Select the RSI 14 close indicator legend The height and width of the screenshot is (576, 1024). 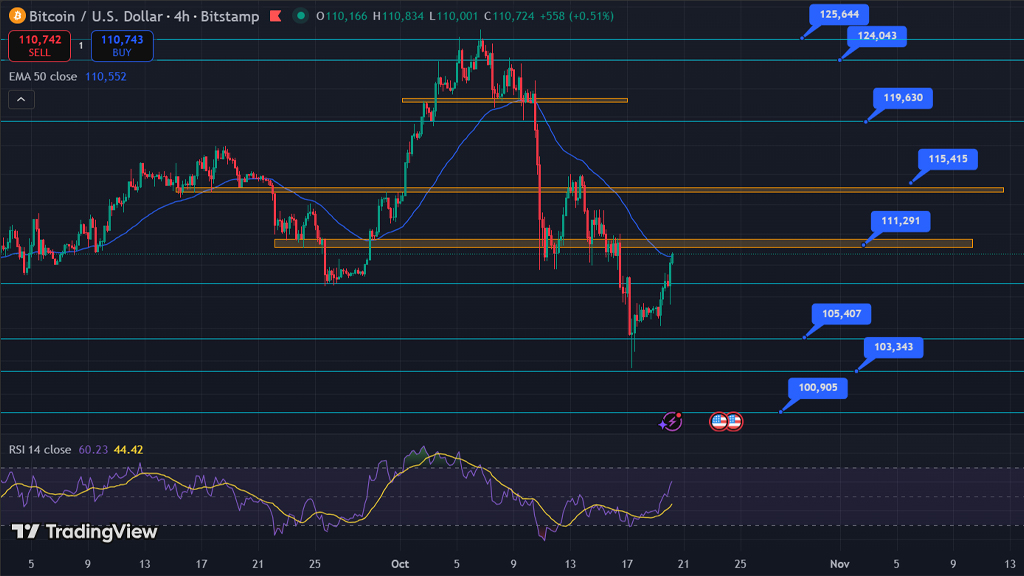[x=40, y=450]
